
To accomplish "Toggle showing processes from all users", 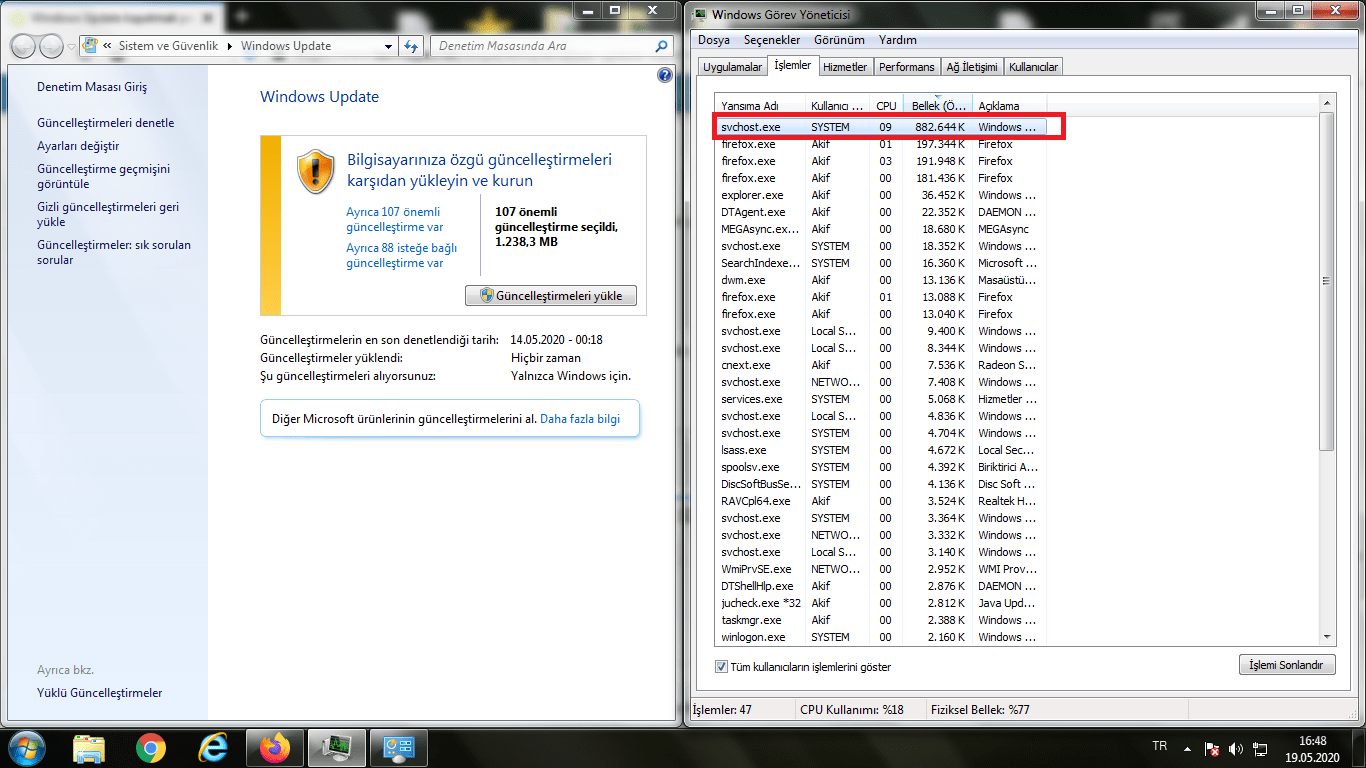I will [x=722, y=667].
